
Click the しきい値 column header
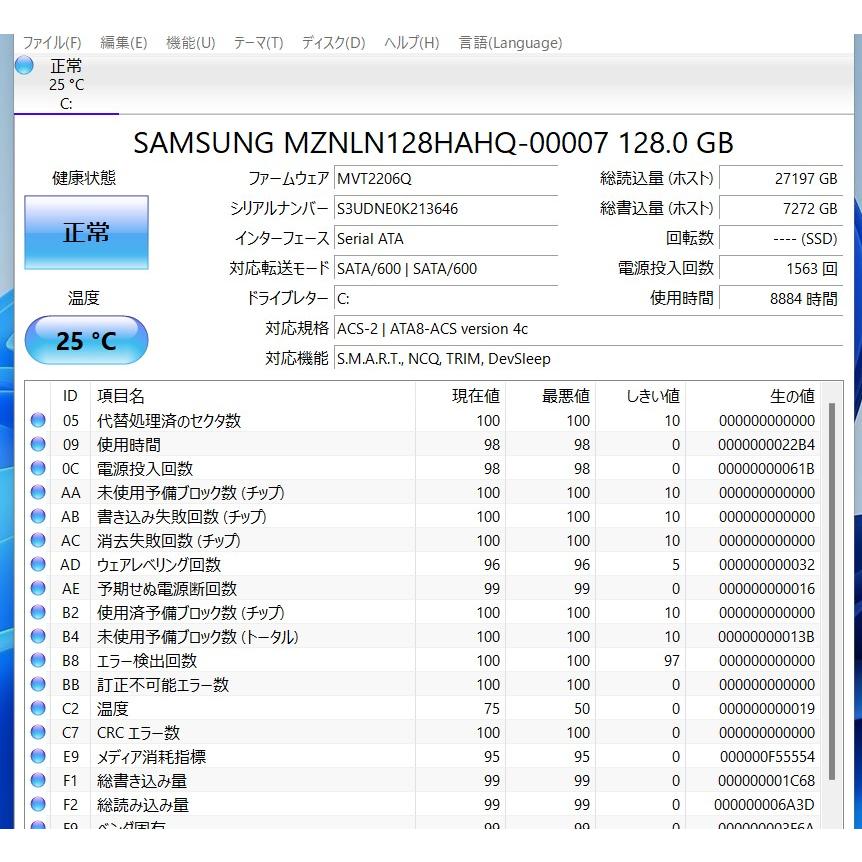[x=641, y=396]
